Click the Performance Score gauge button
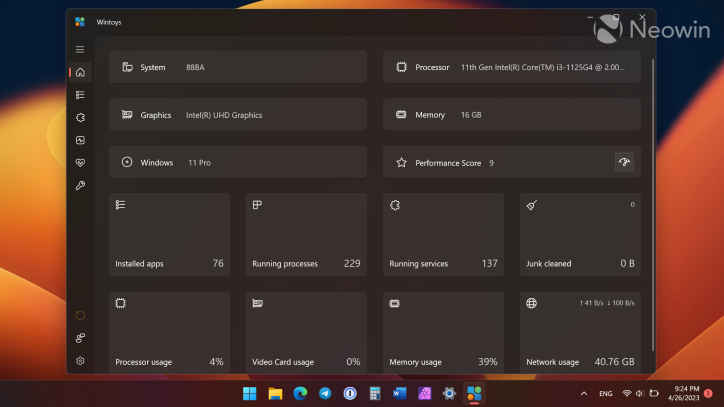Screen dimensions: 724x407 tap(624, 162)
